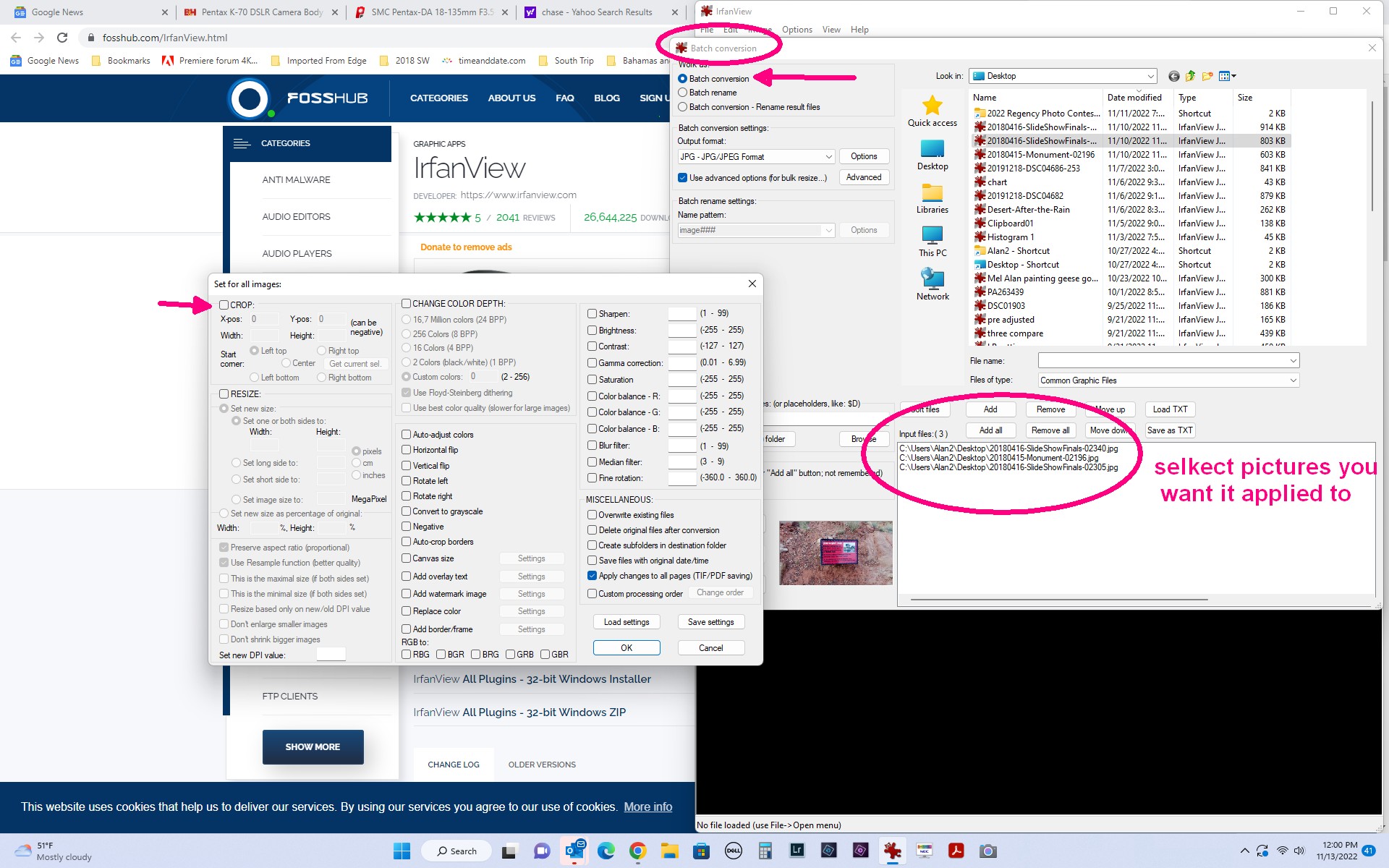Open the File name combo box list
1389x868 pixels.
tap(1293, 360)
